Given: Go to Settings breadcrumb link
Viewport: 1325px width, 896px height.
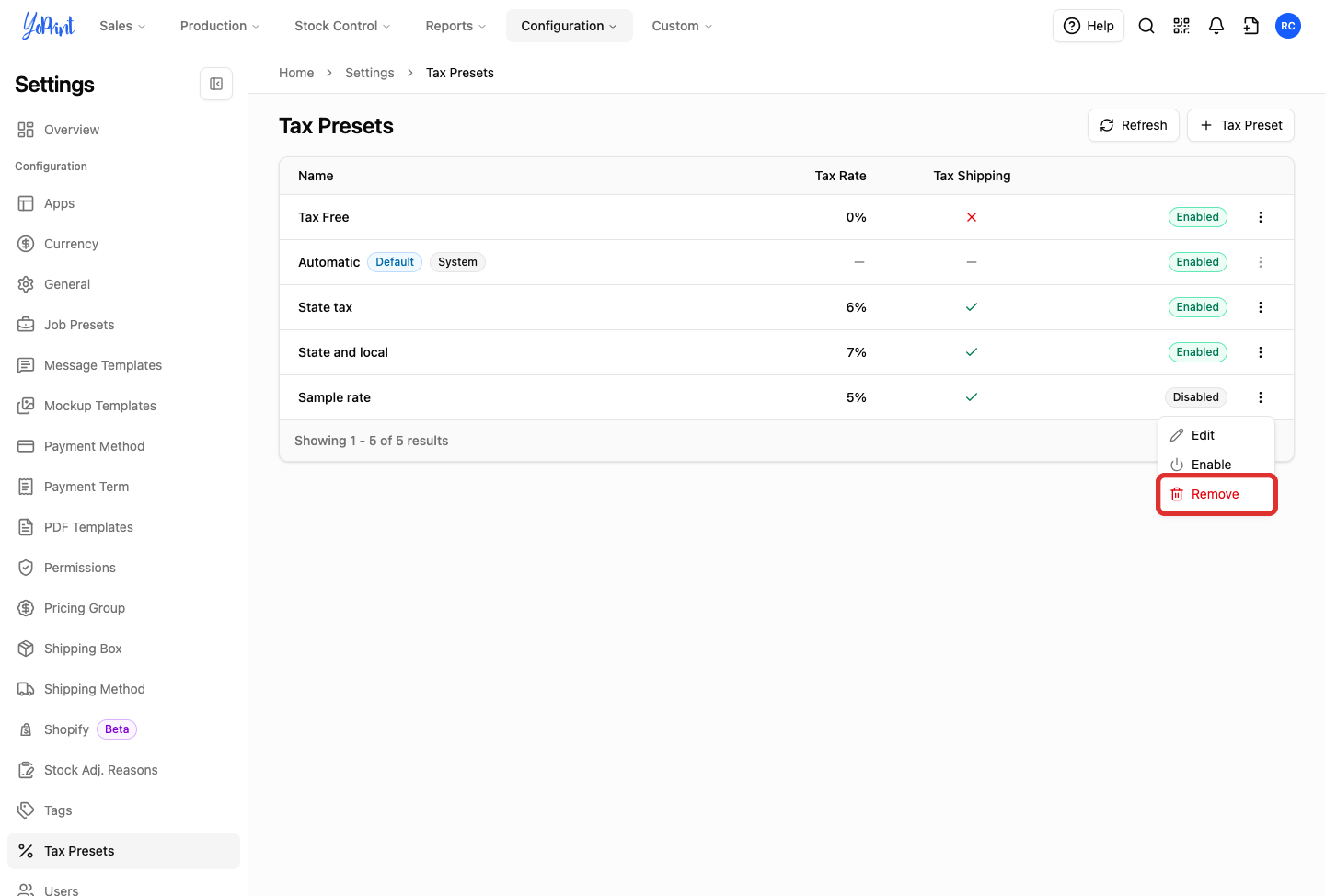Looking at the screenshot, I should [370, 73].
